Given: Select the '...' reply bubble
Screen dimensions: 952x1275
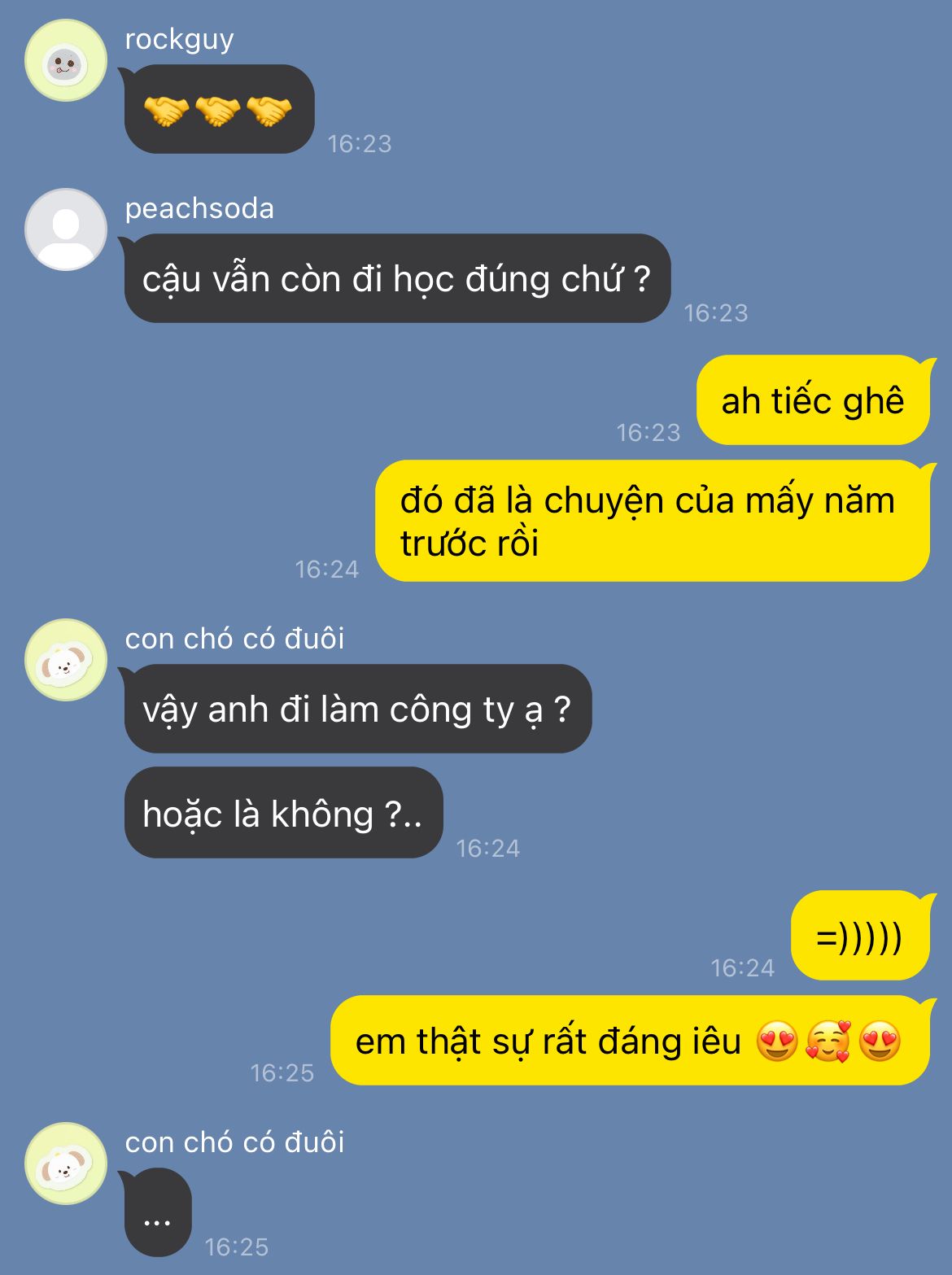Looking at the screenshot, I should (157, 1212).
